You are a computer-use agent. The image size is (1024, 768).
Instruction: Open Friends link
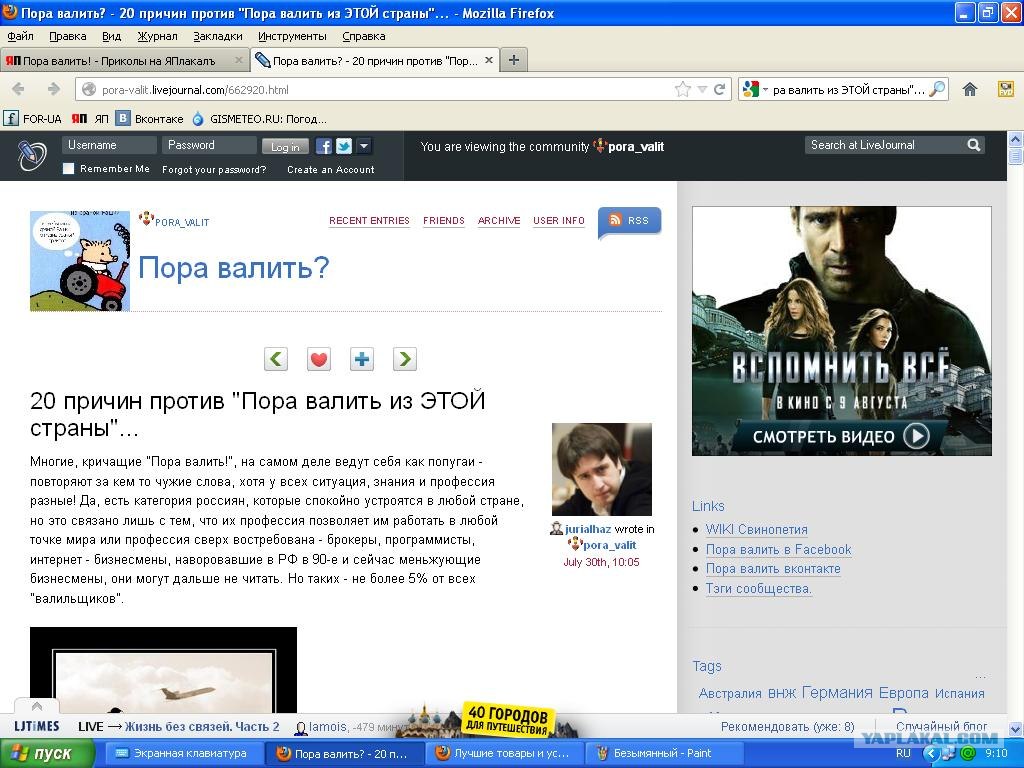[x=443, y=221]
